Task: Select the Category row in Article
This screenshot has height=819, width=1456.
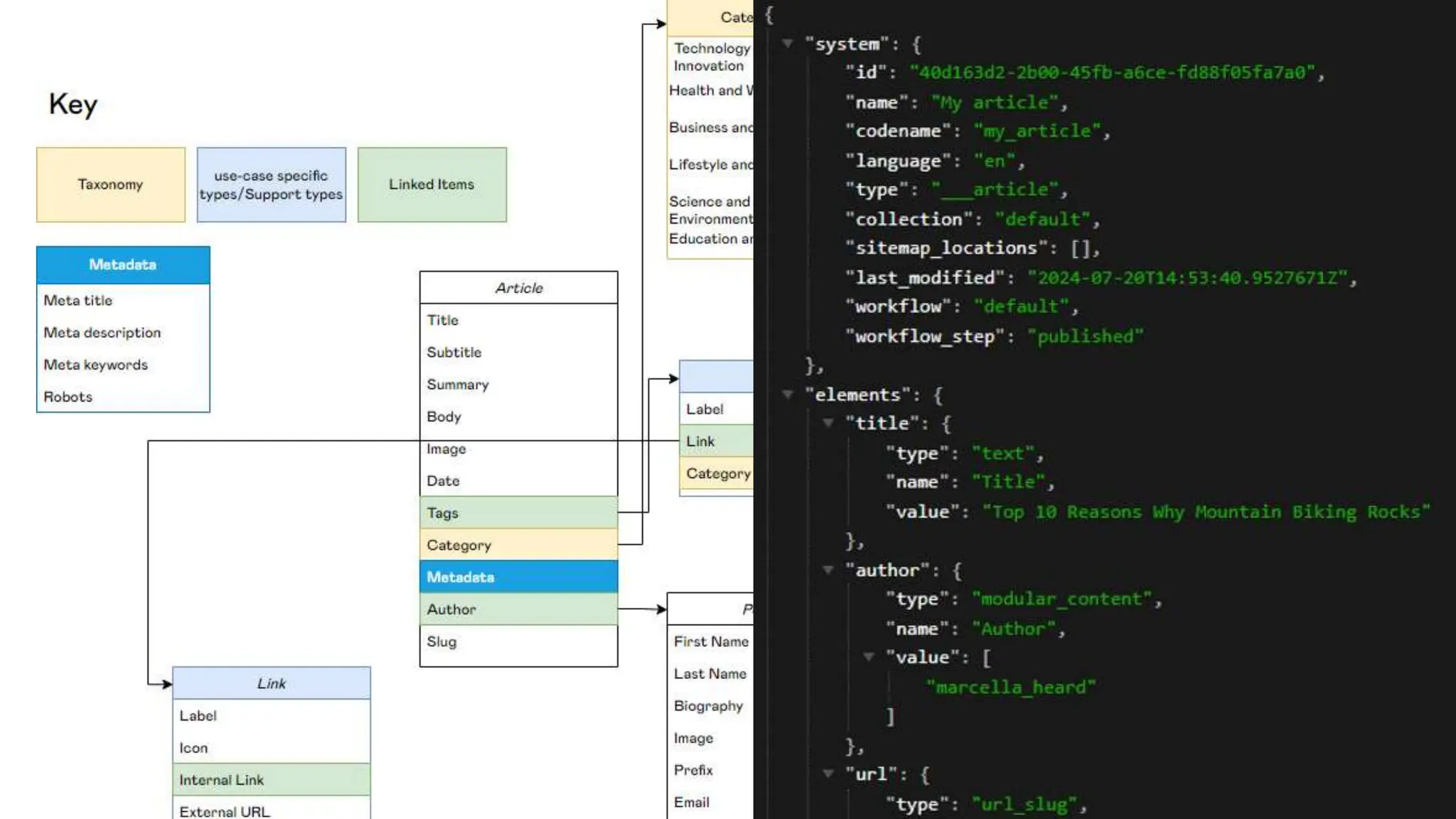Action: (518, 545)
